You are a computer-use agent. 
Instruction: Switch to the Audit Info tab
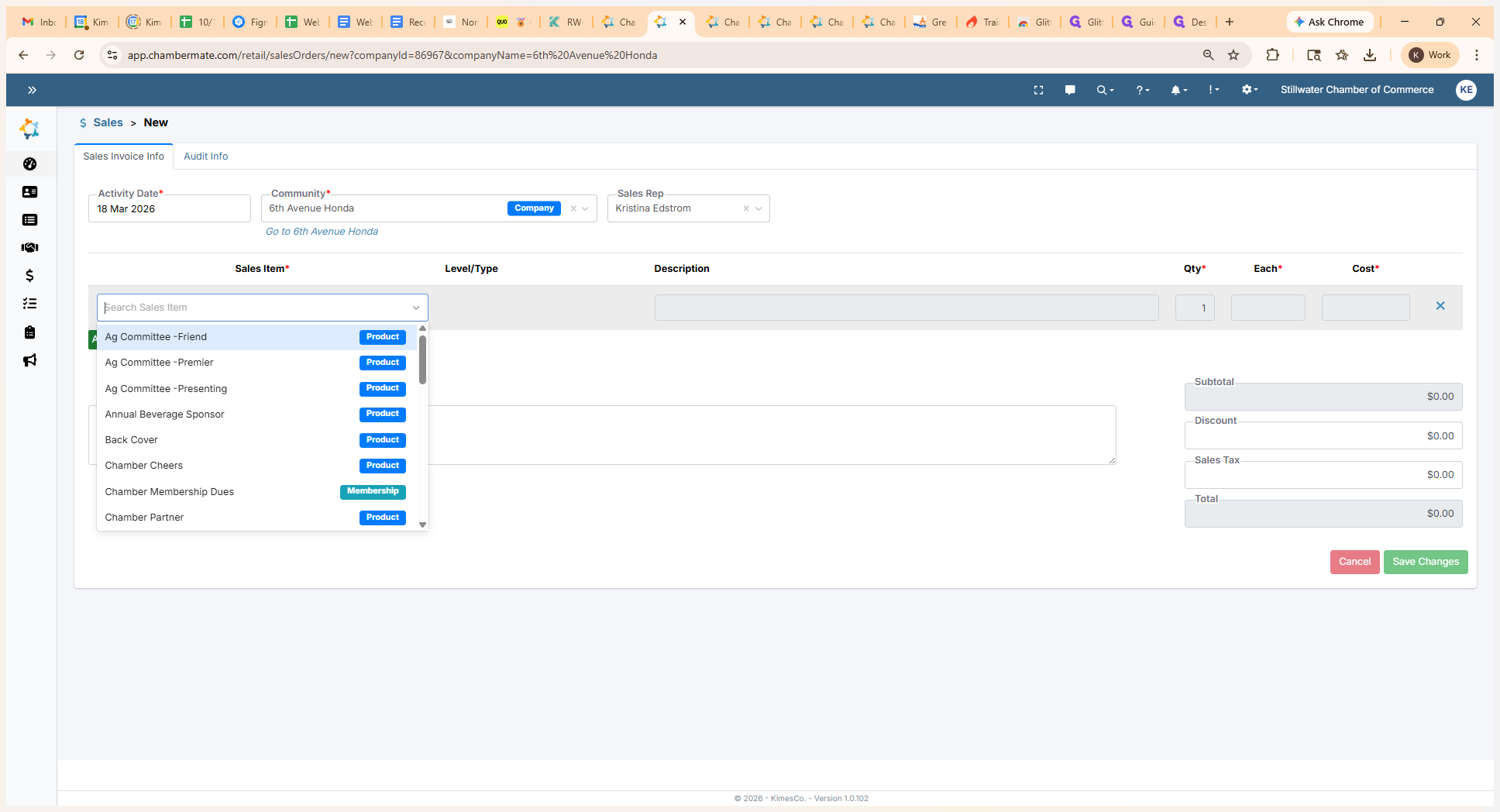pos(205,157)
